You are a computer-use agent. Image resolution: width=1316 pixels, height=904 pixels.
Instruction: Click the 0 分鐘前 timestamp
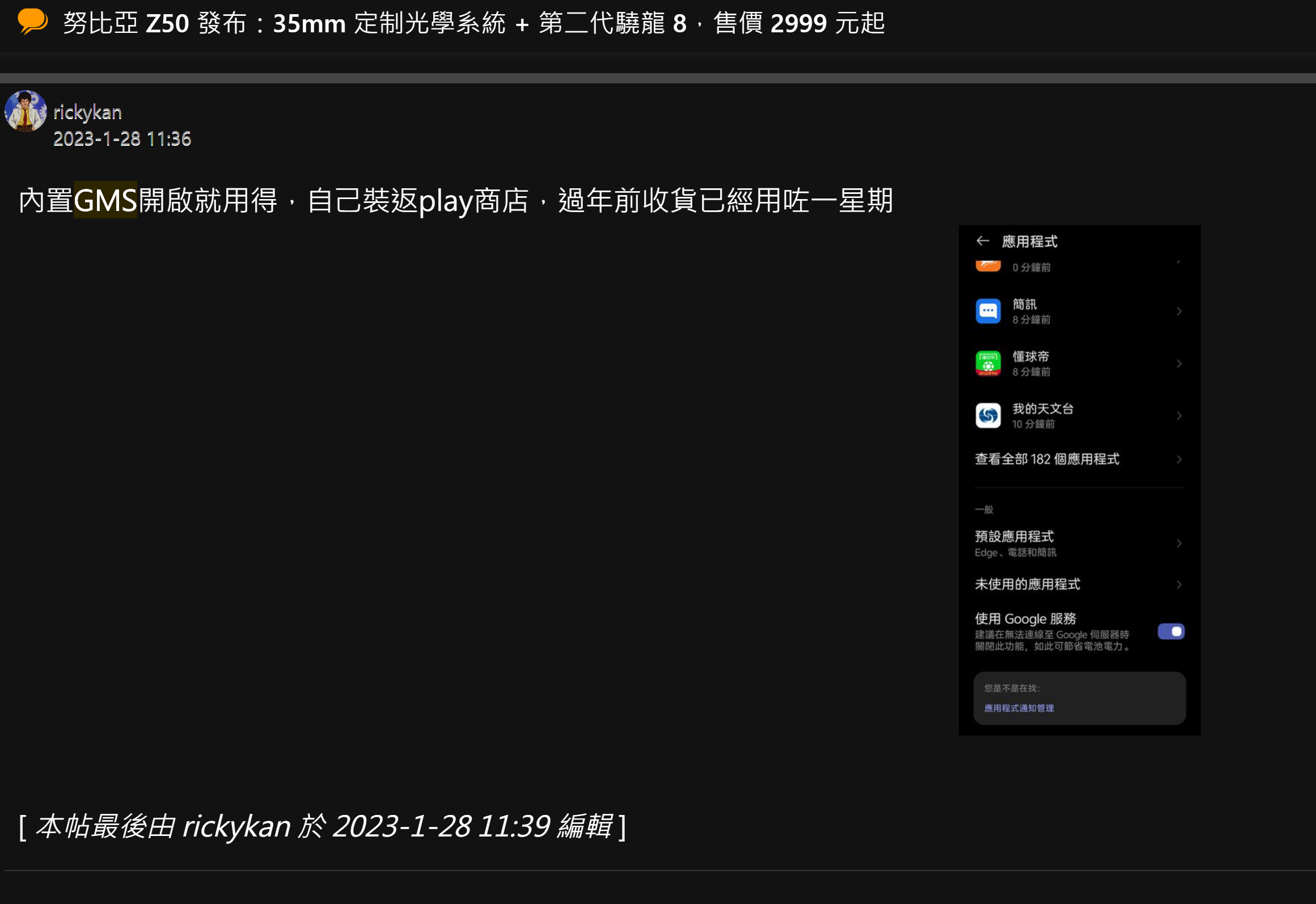(1031, 267)
